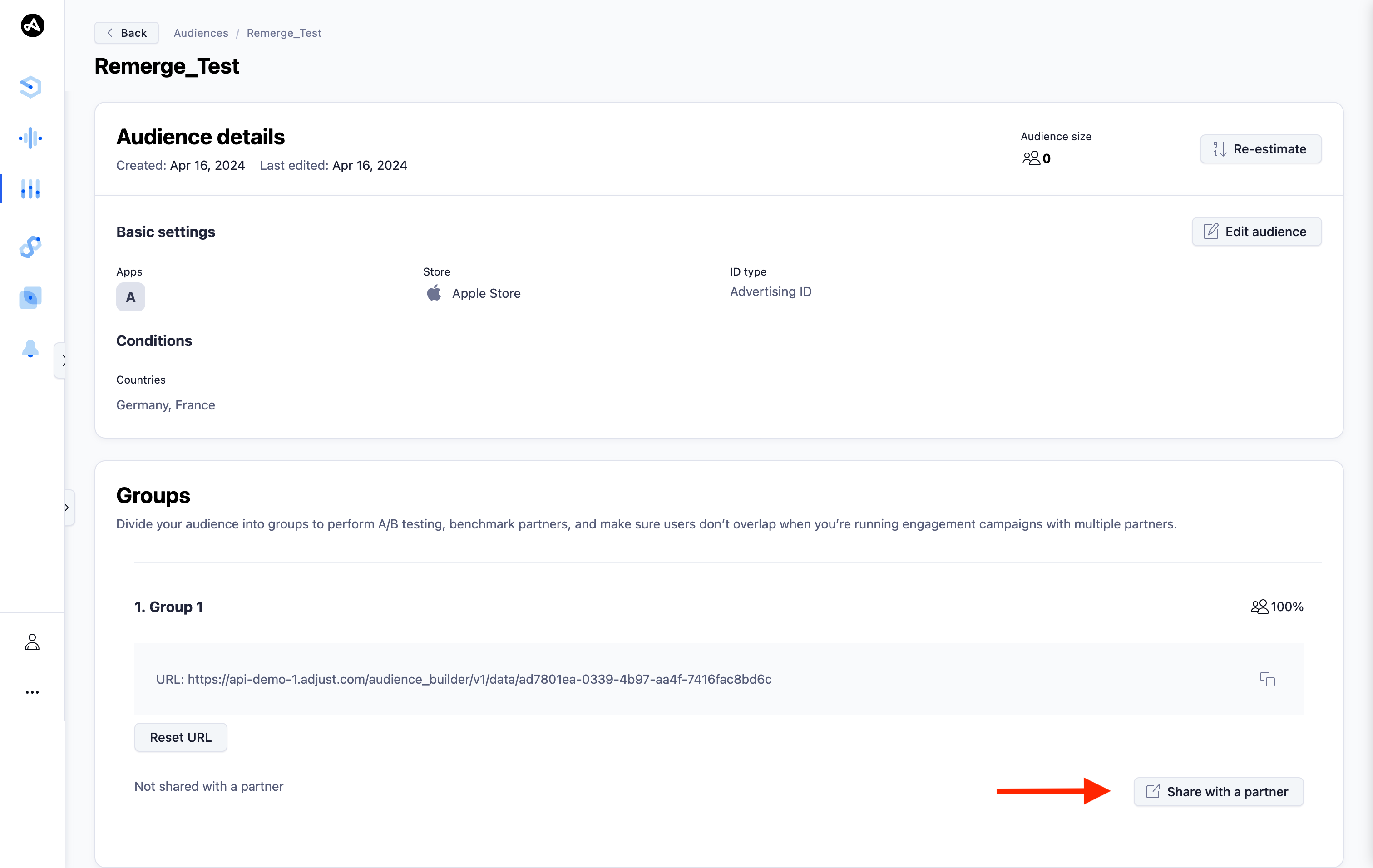This screenshot has height=868, width=1373.
Task: Click 'Apple Store' store name
Action: click(x=486, y=293)
